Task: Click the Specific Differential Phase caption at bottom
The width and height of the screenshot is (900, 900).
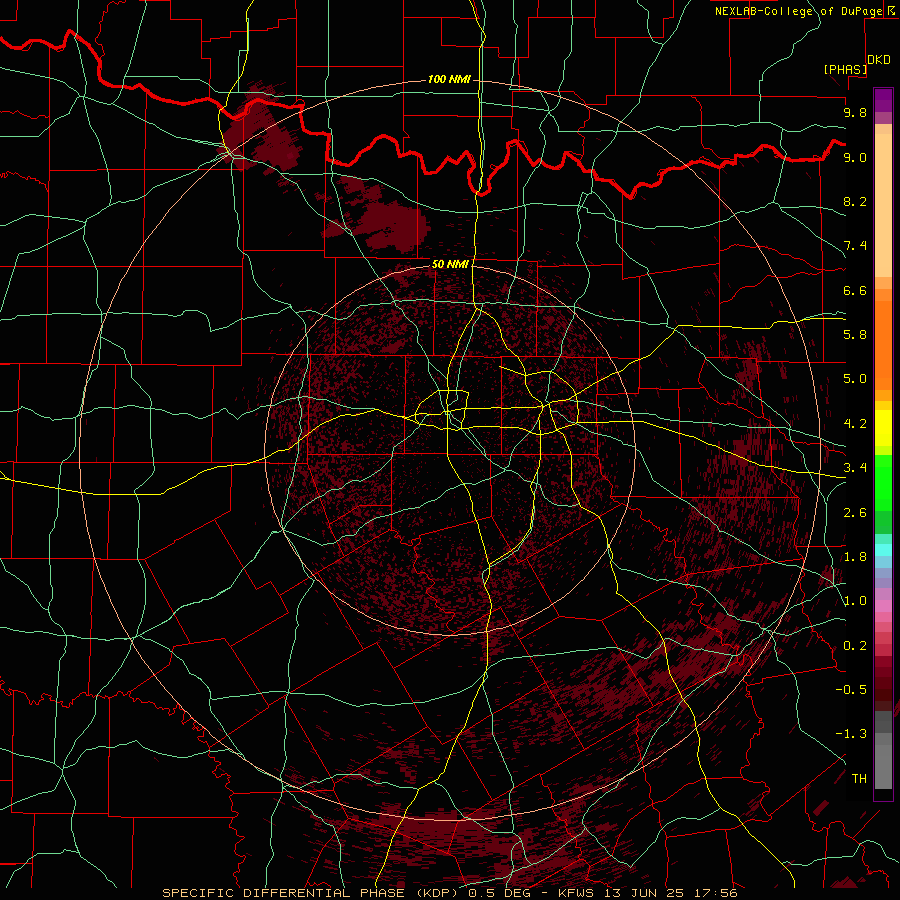Action: tap(449, 893)
